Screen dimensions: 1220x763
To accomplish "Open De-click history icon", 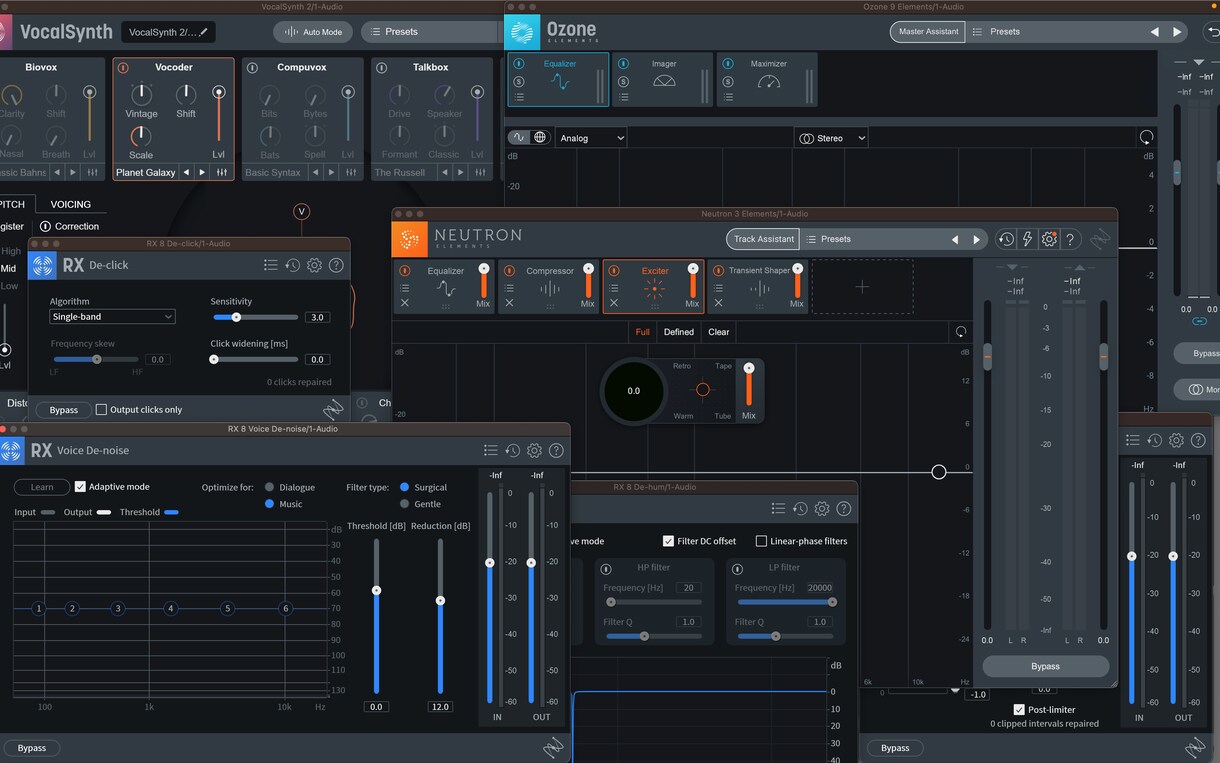I will click(x=292, y=265).
